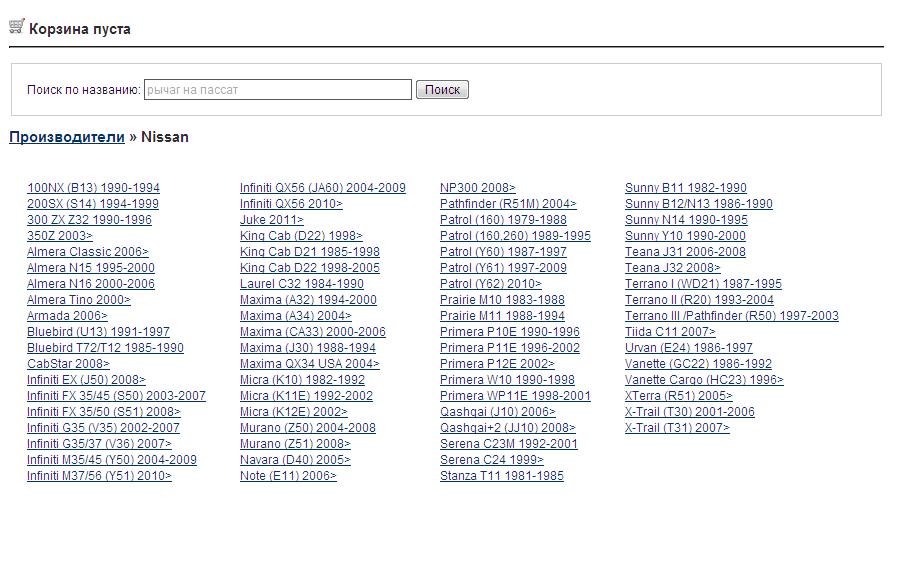Open Navara (D40) 2005>
917x573 pixels.
coord(295,460)
